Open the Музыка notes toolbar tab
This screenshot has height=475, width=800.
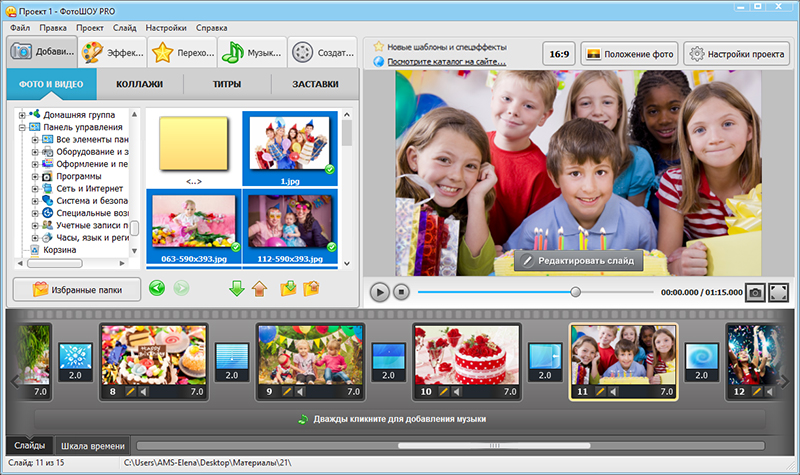coord(252,52)
